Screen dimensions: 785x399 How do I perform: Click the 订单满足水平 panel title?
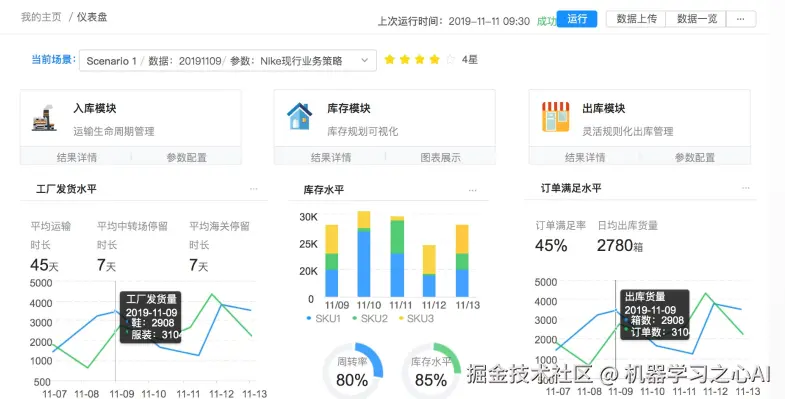click(571, 188)
